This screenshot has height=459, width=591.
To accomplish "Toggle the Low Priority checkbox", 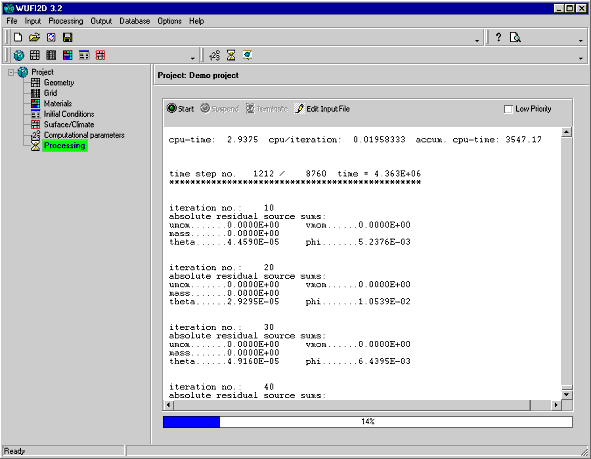I will 508,109.
